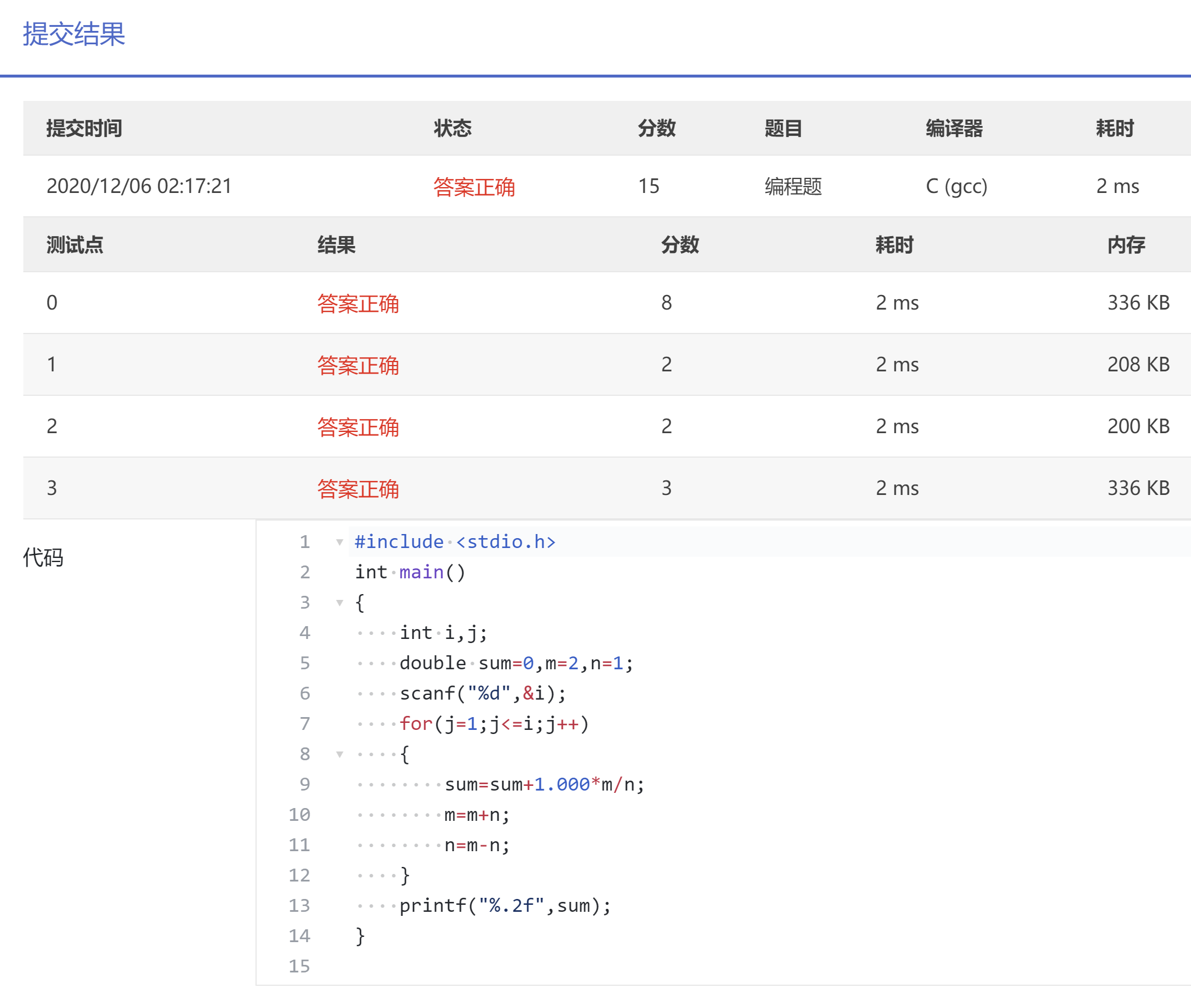Click 答案正确 result for test point 0
This screenshot has width=1191, height=1008.
(358, 304)
